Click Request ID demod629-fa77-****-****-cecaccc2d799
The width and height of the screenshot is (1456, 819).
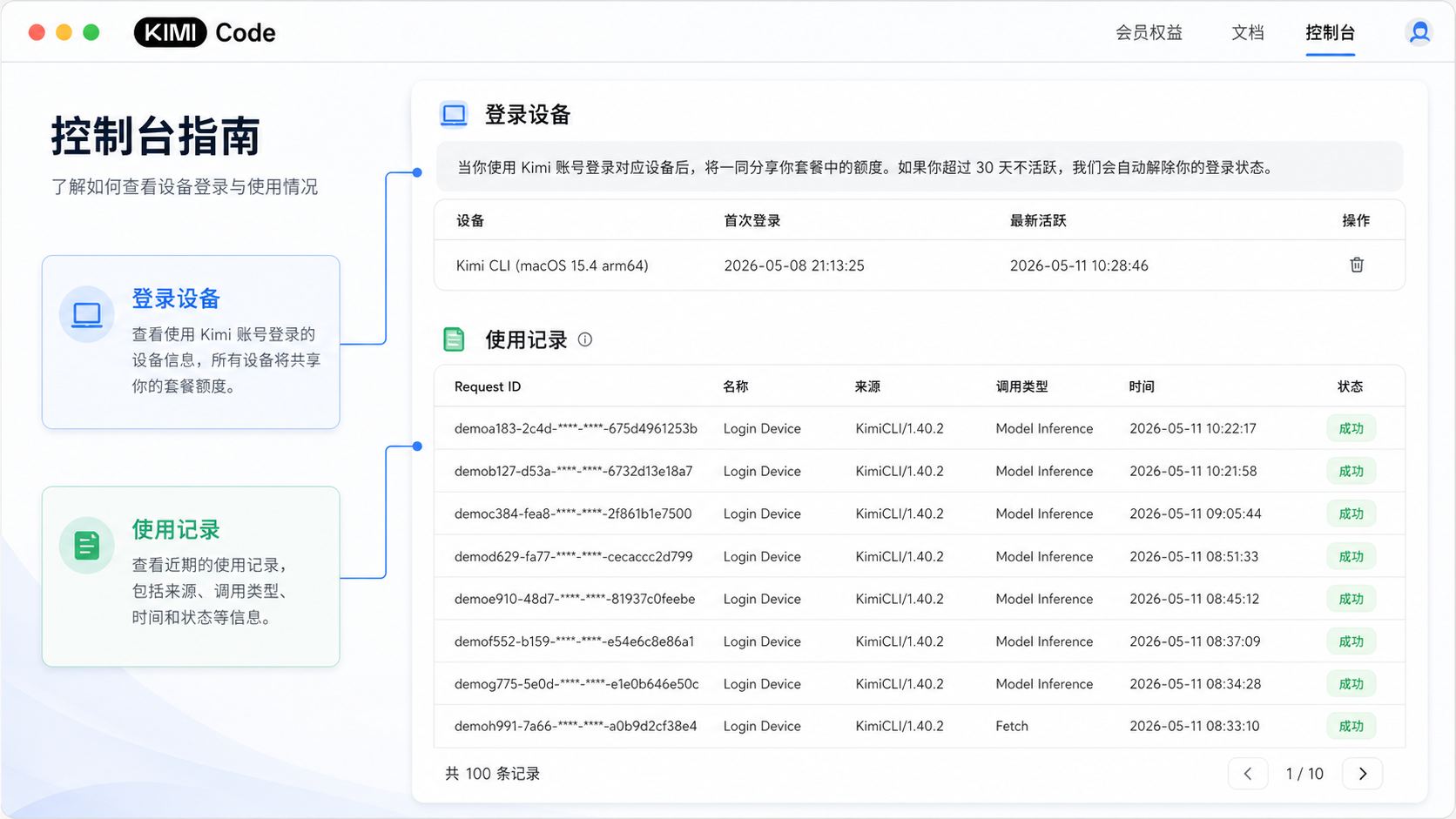[573, 556]
